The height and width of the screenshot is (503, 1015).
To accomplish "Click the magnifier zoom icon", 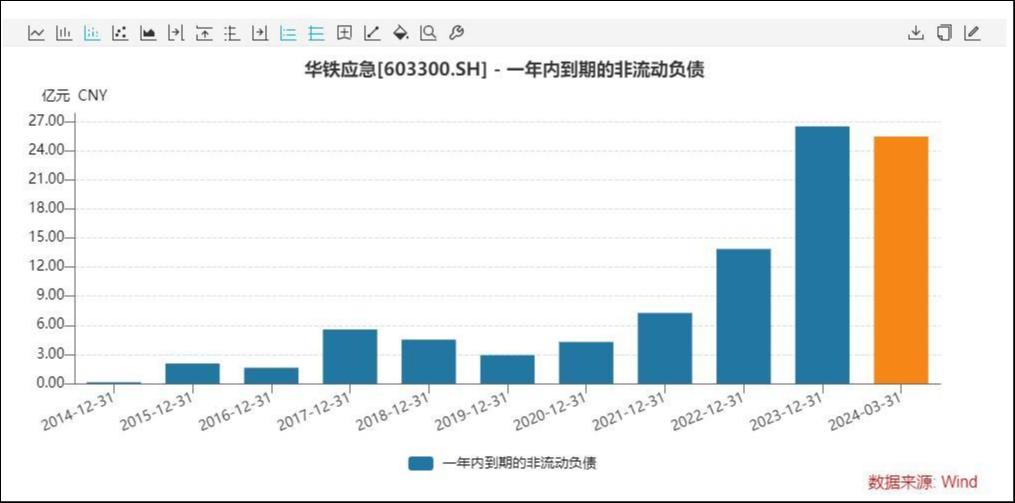I will [428, 33].
